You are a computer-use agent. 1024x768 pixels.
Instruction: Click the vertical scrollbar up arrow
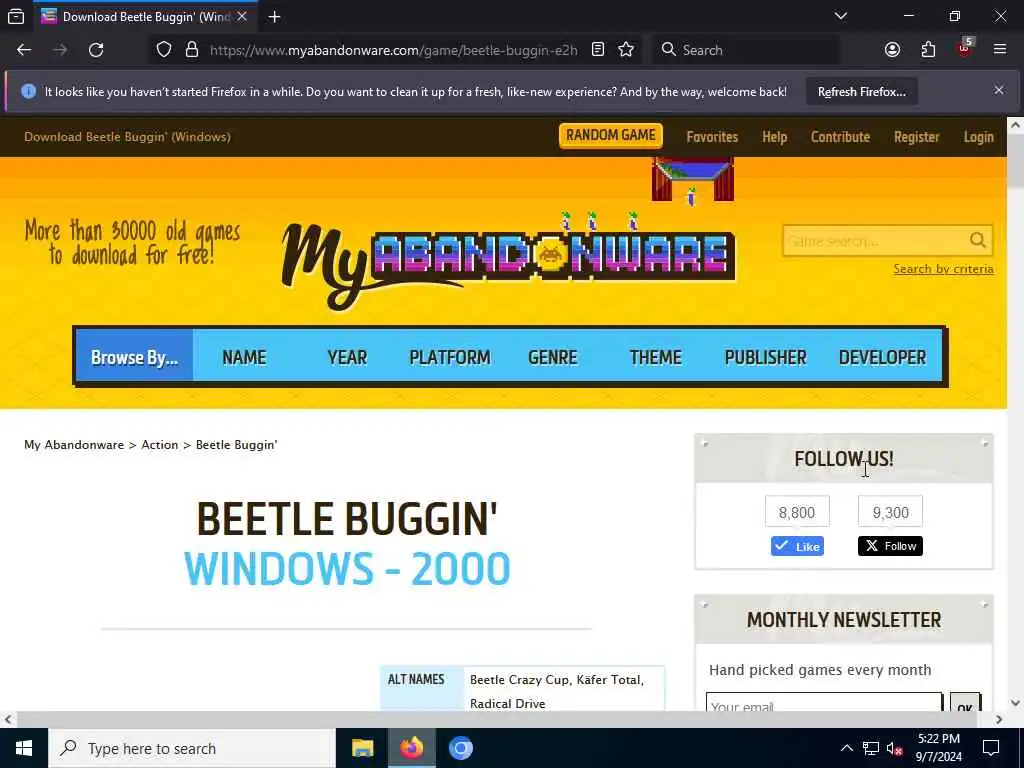click(1015, 125)
